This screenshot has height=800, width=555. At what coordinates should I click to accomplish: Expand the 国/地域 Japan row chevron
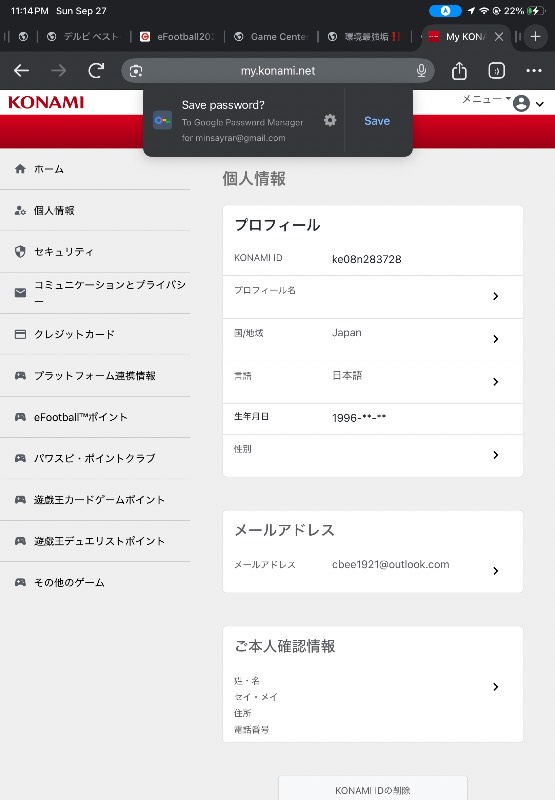pos(495,339)
